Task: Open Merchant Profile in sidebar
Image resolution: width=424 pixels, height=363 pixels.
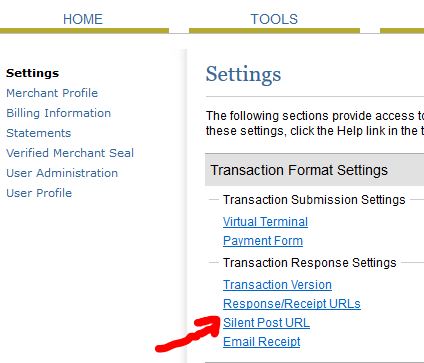Action: [x=52, y=93]
